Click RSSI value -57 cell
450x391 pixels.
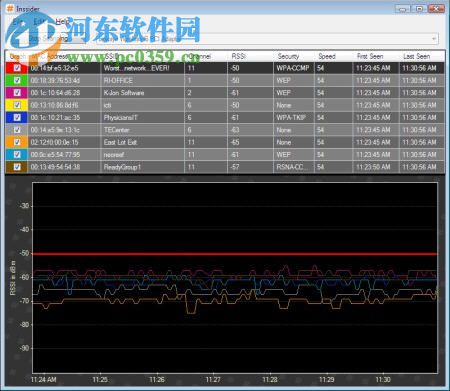(x=250, y=167)
